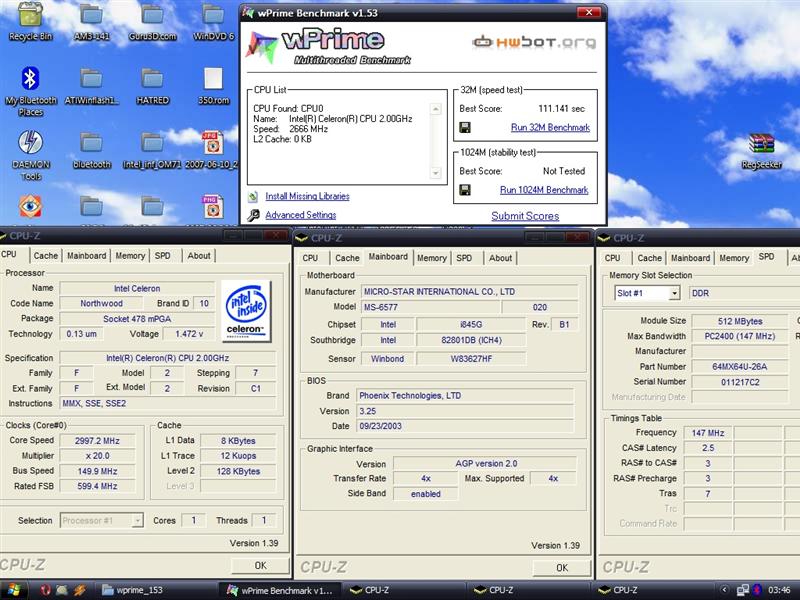
Task: Click Max Bandwidth value PC2400 (147 MHz)
Action: tap(739, 336)
